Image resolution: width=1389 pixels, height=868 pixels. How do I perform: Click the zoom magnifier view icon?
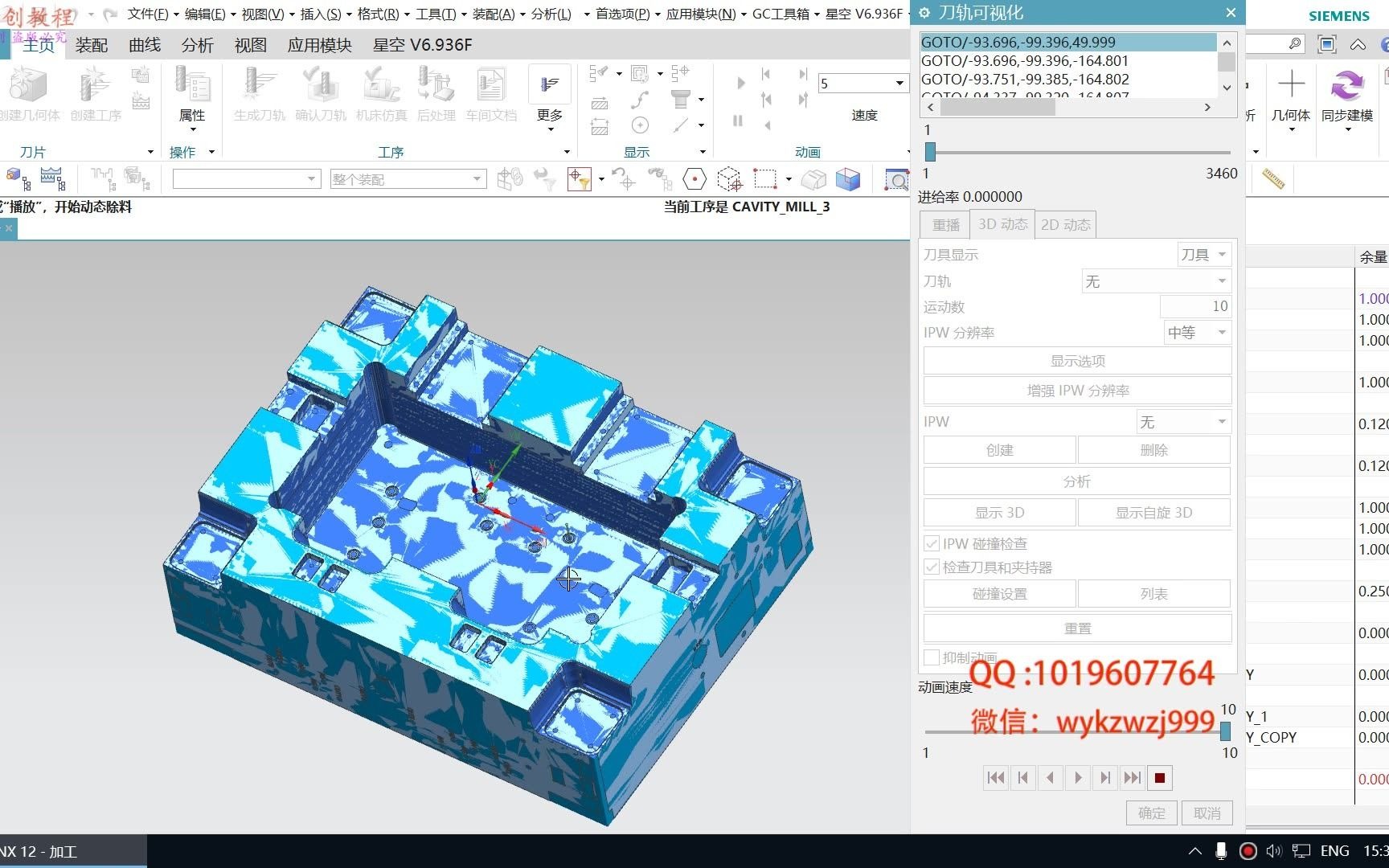tap(895, 178)
